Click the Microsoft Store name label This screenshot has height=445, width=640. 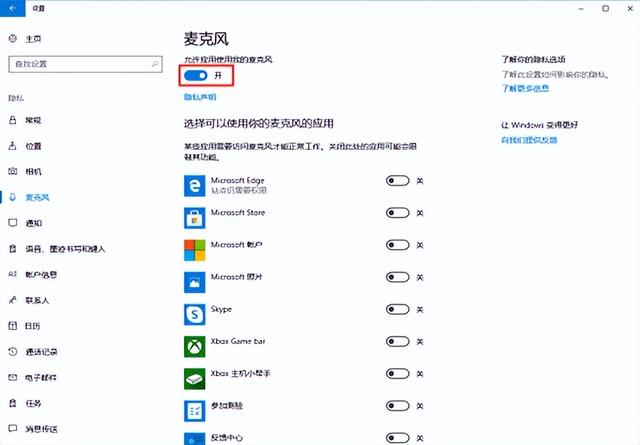(x=238, y=212)
